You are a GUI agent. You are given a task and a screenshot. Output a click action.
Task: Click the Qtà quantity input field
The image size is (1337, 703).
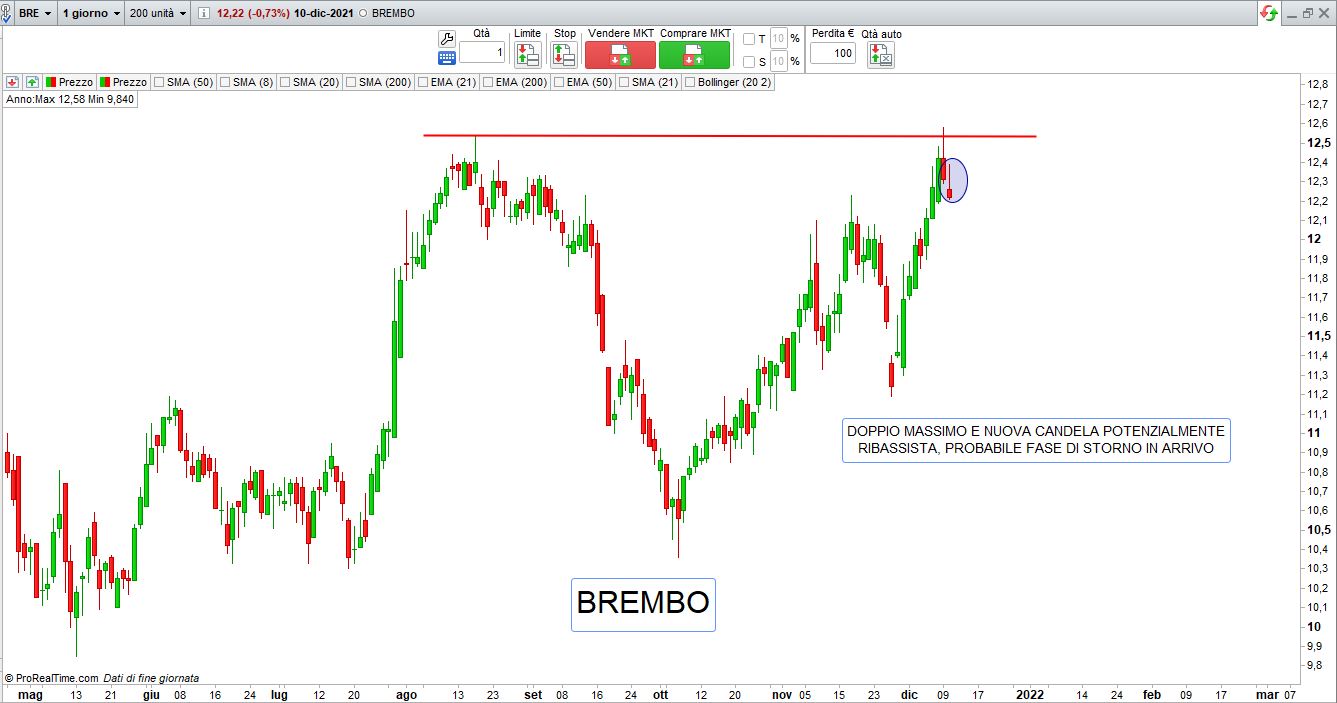(x=482, y=53)
